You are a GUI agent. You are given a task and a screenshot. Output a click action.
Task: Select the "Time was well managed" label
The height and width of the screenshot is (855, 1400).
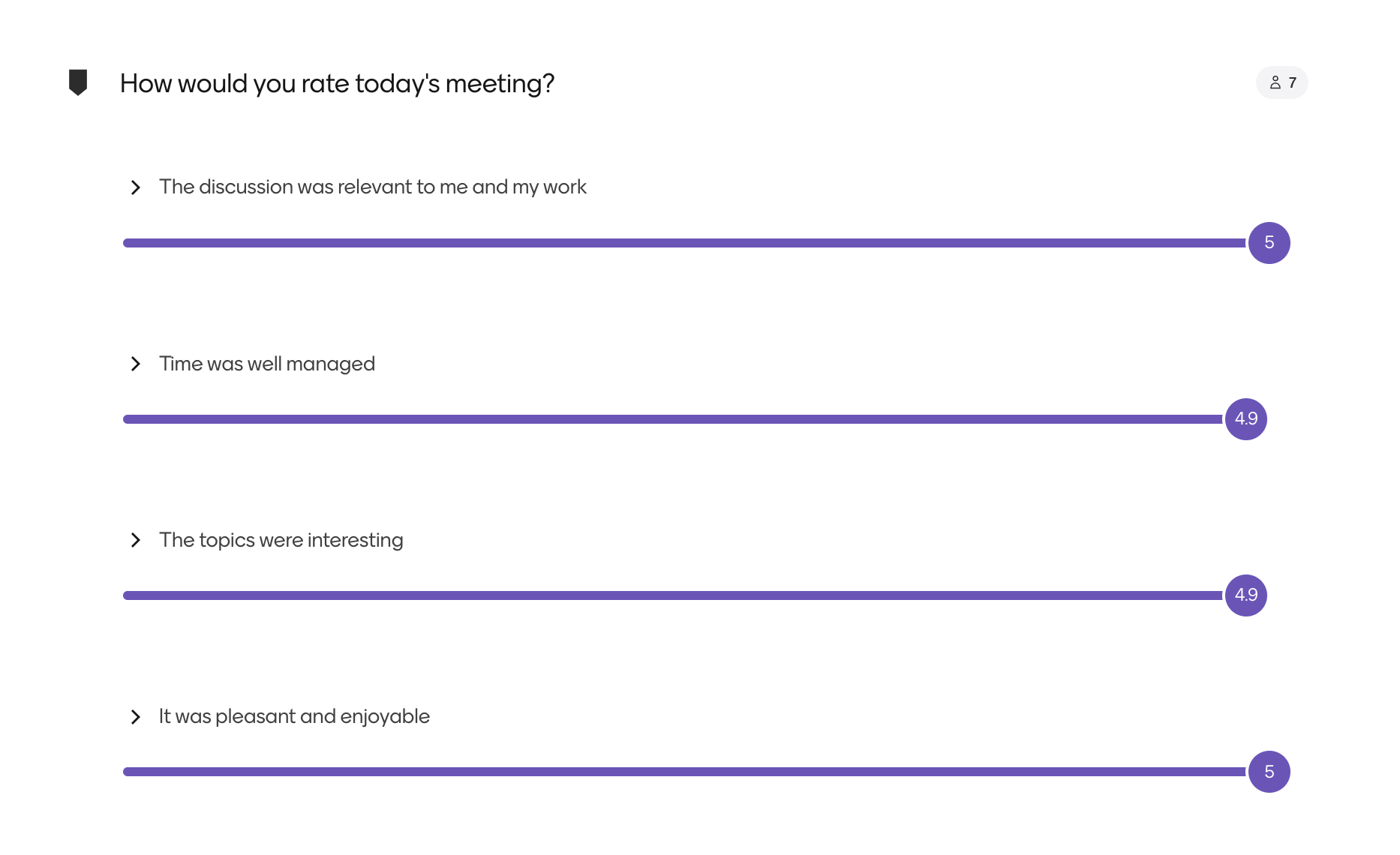click(266, 364)
